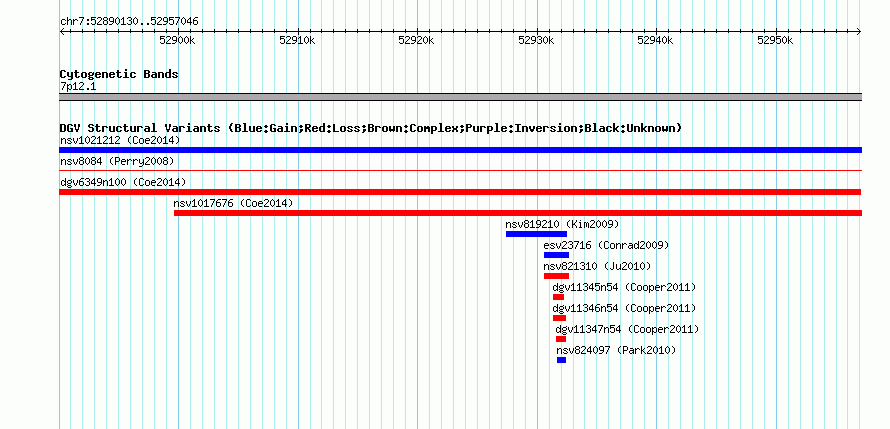Click the left arrowhead of the ruler
This screenshot has height=429, width=890.
point(62,32)
